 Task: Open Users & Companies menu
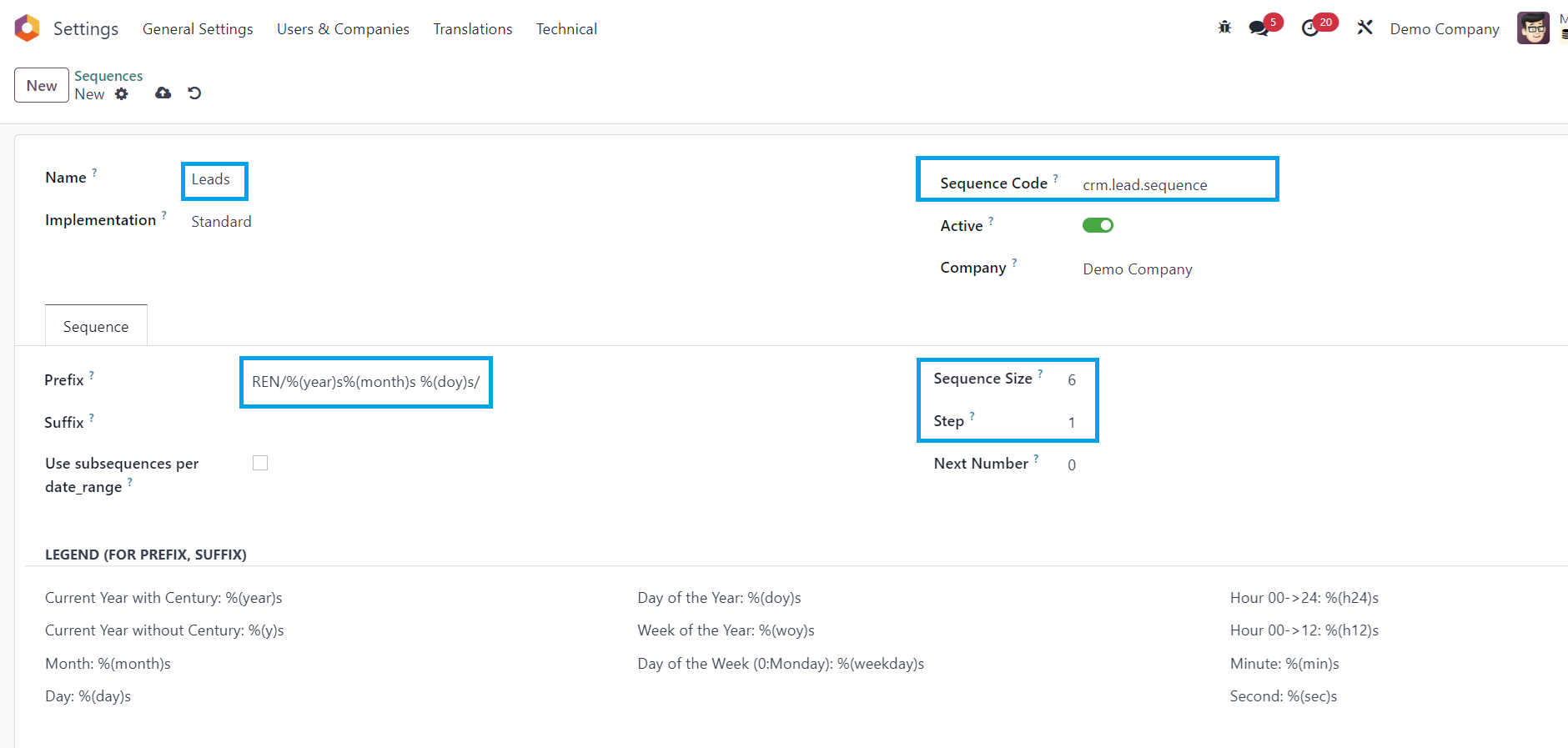click(343, 29)
